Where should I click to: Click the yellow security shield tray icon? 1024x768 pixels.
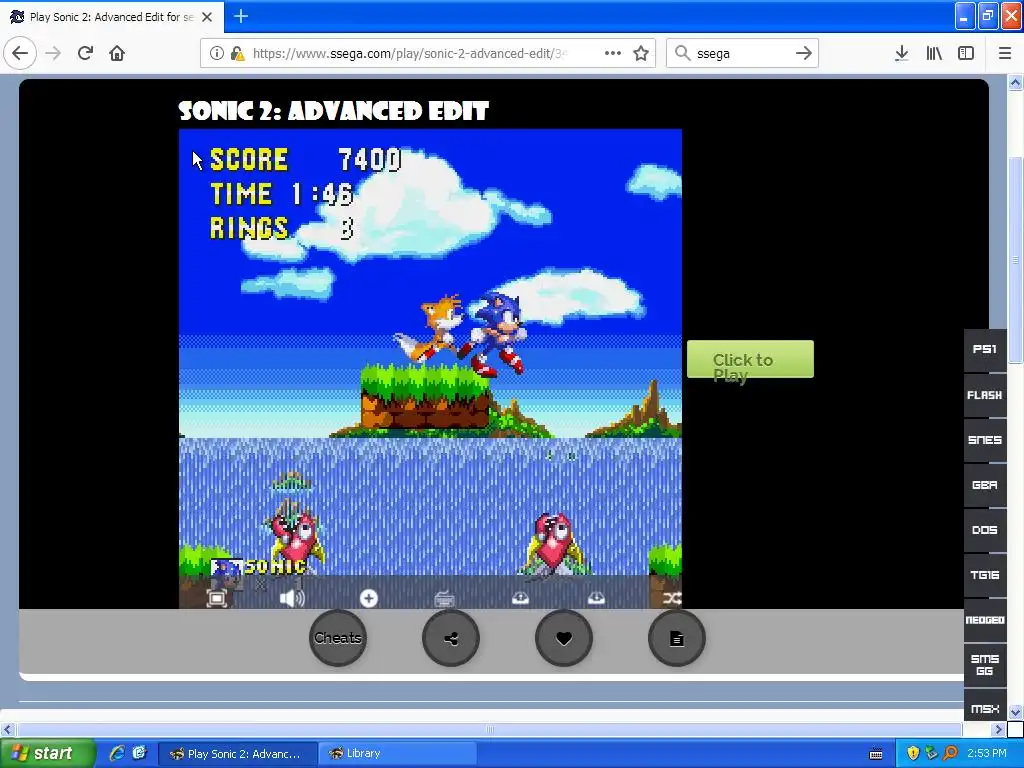coord(913,754)
